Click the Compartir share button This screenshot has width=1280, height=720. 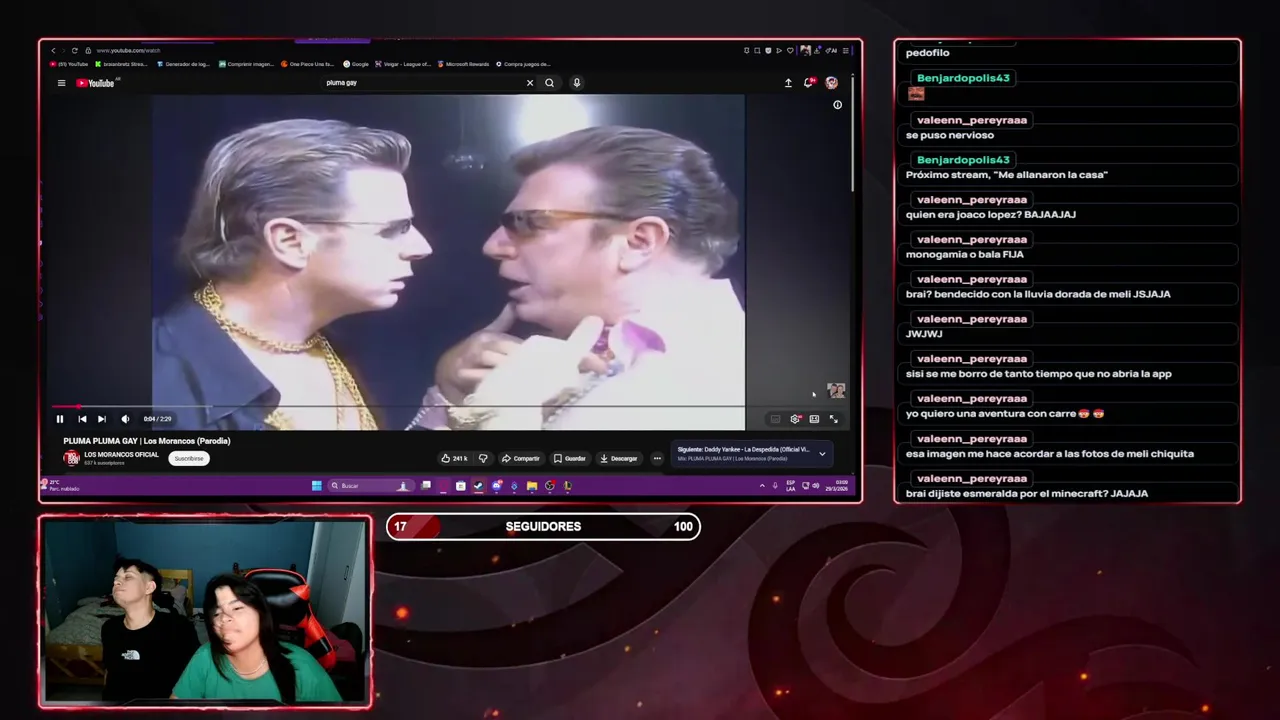[x=520, y=458]
